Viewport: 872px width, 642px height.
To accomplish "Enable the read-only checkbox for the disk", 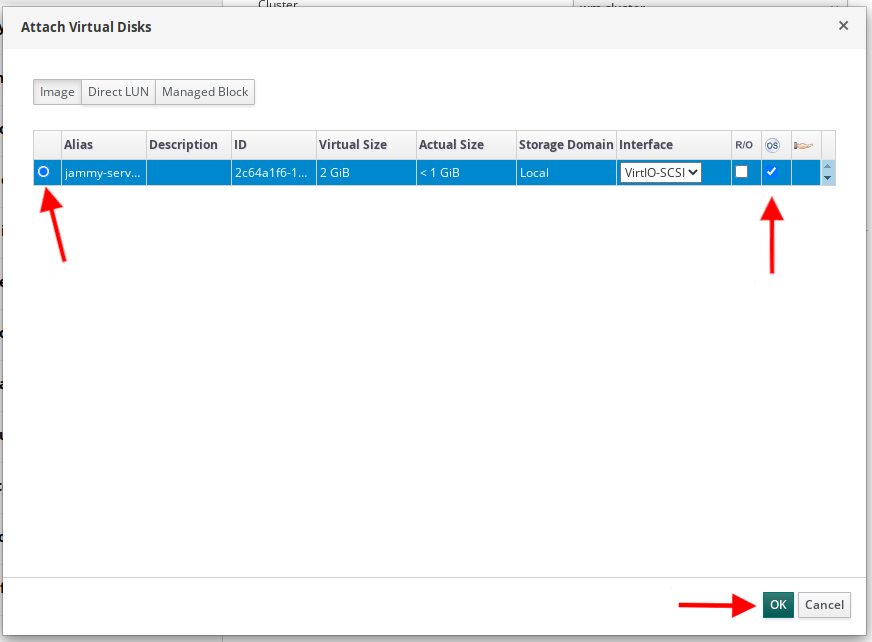I will pos(742,172).
